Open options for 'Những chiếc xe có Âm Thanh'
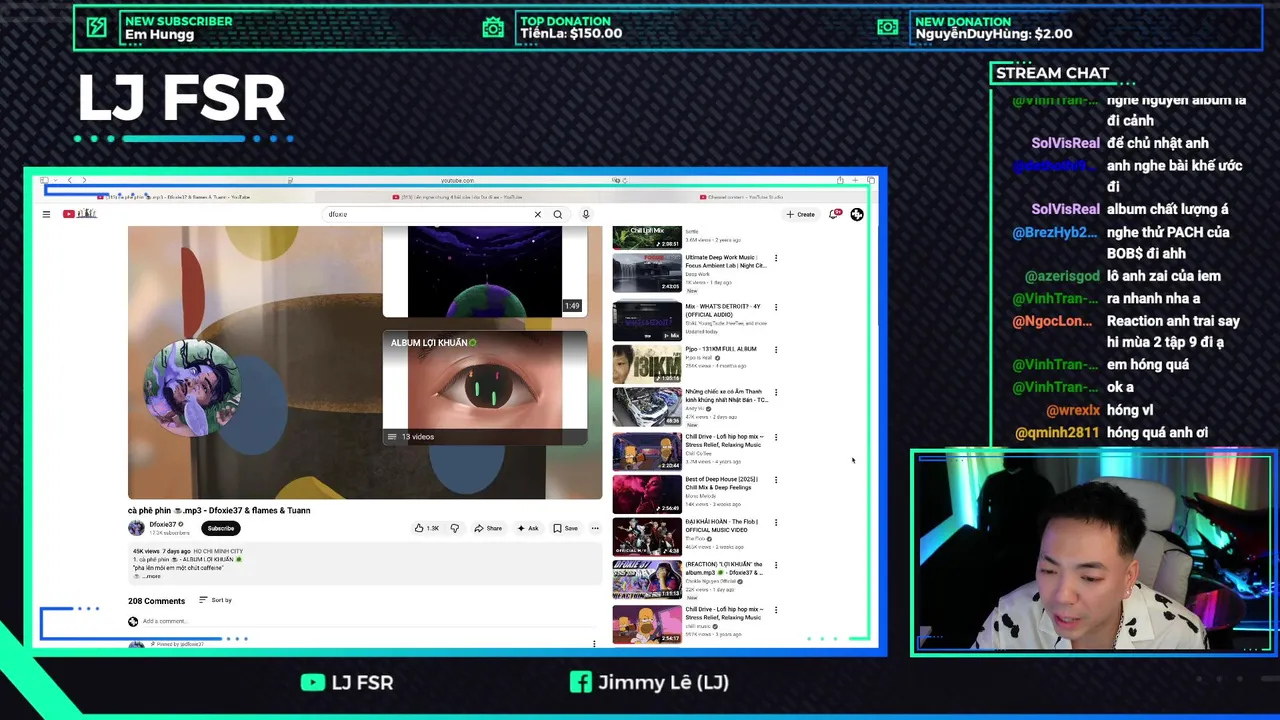The width and height of the screenshot is (1280, 720). click(x=776, y=392)
